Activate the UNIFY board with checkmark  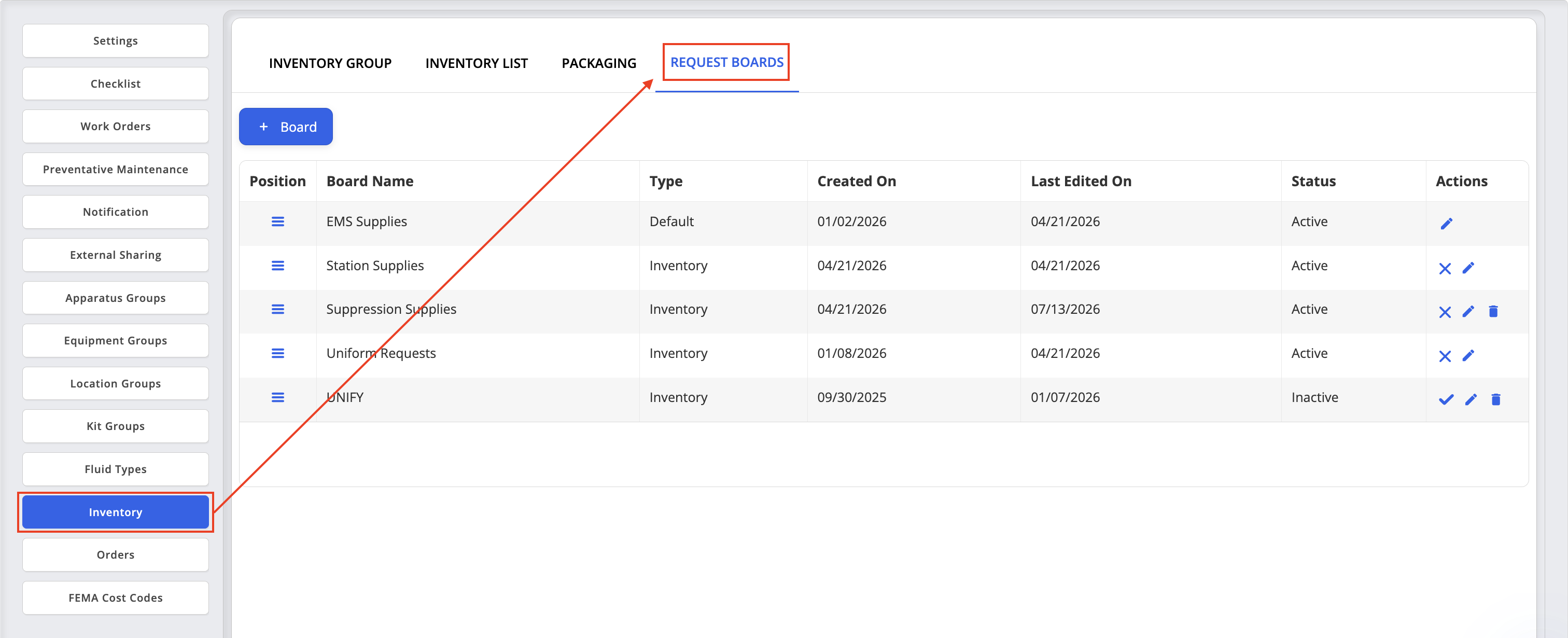click(x=1446, y=399)
